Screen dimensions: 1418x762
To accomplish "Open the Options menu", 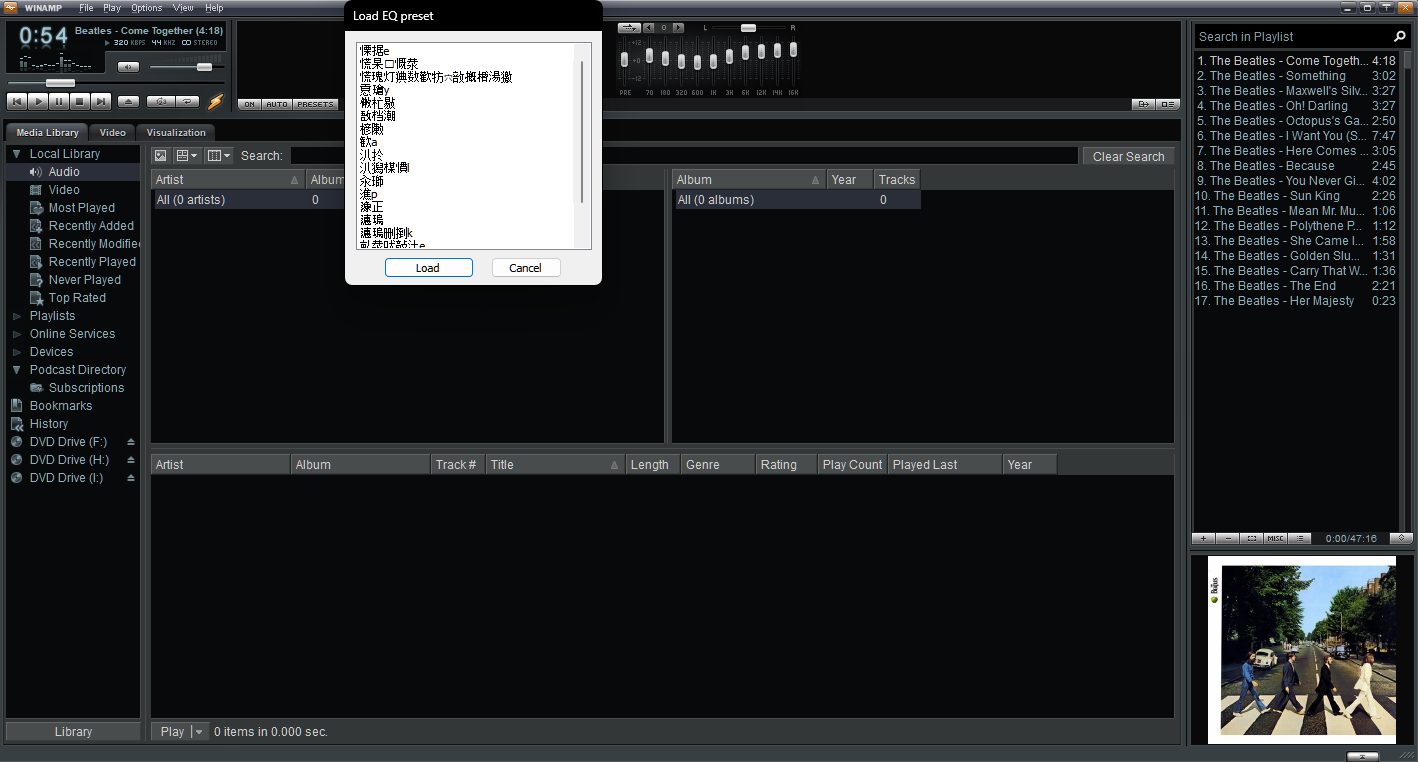I will [x=146, y=8].
